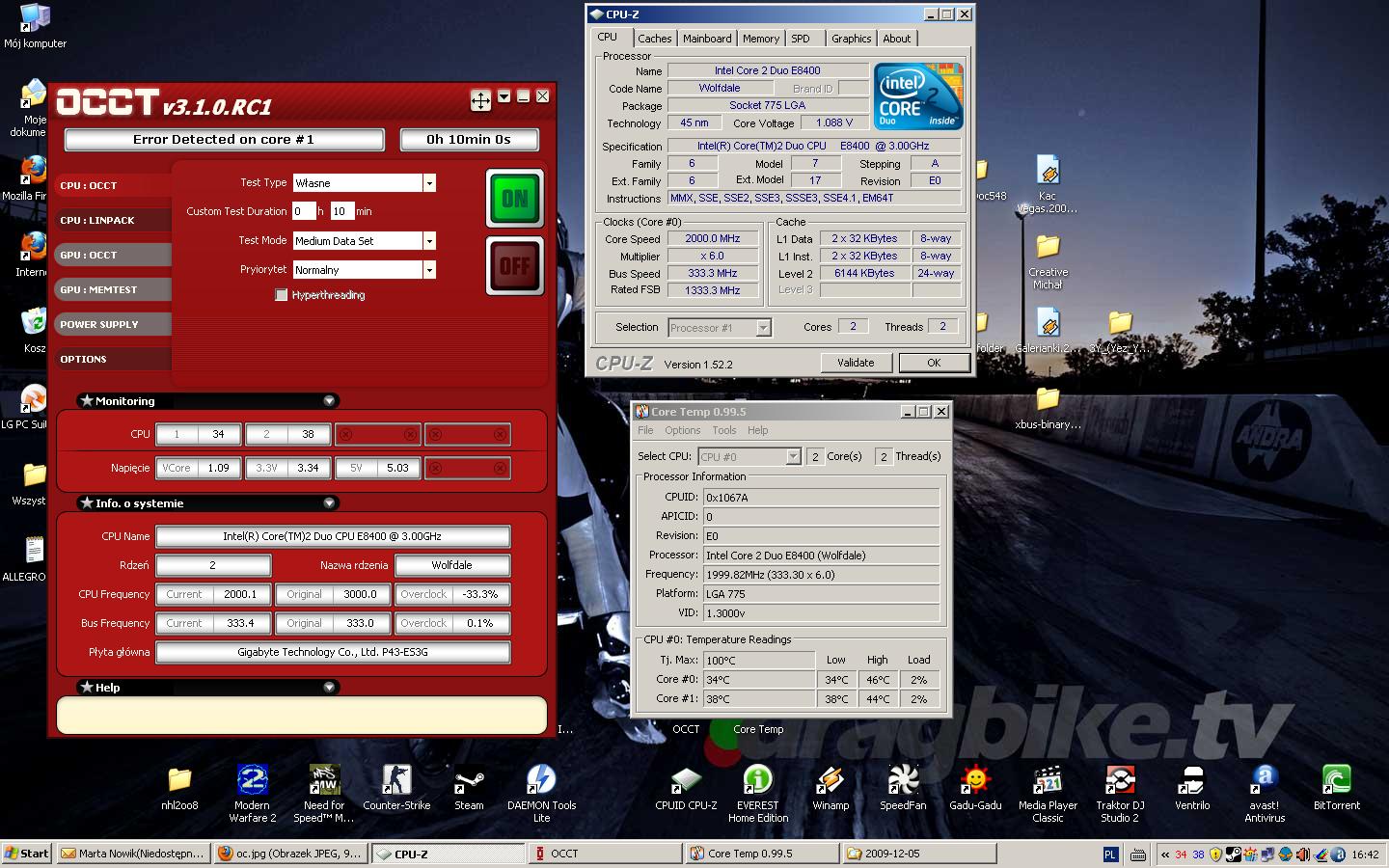The width and height of the screenshot is (1389, 868).
Task: Click the Start button on taskbar
Action: 27,854
